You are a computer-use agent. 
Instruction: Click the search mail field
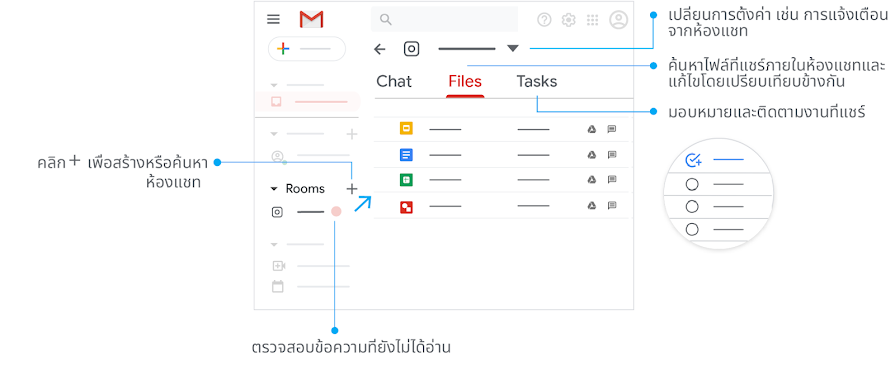(x=445, y=20)
